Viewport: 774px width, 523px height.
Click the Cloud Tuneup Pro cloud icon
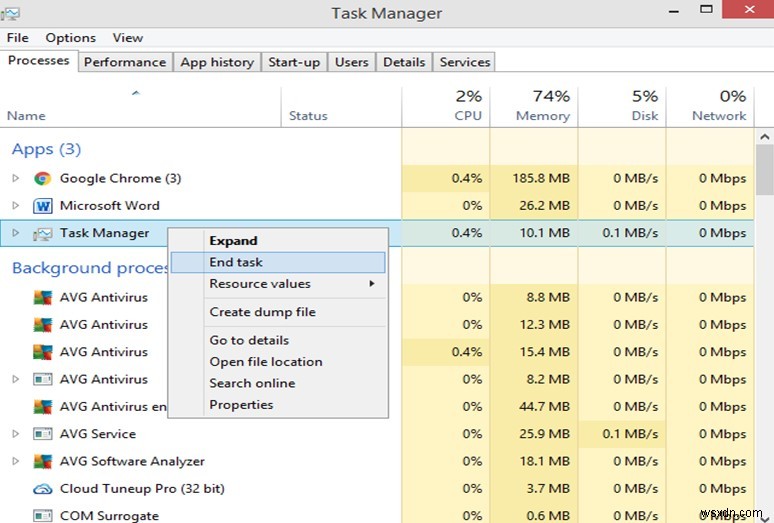[42, 489]
